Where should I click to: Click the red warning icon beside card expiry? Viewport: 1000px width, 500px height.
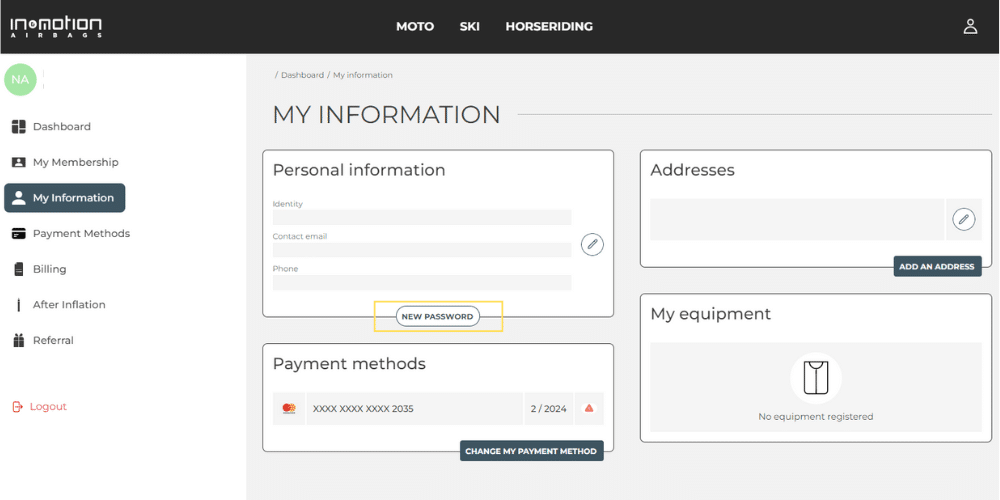(x=589, y=408)
